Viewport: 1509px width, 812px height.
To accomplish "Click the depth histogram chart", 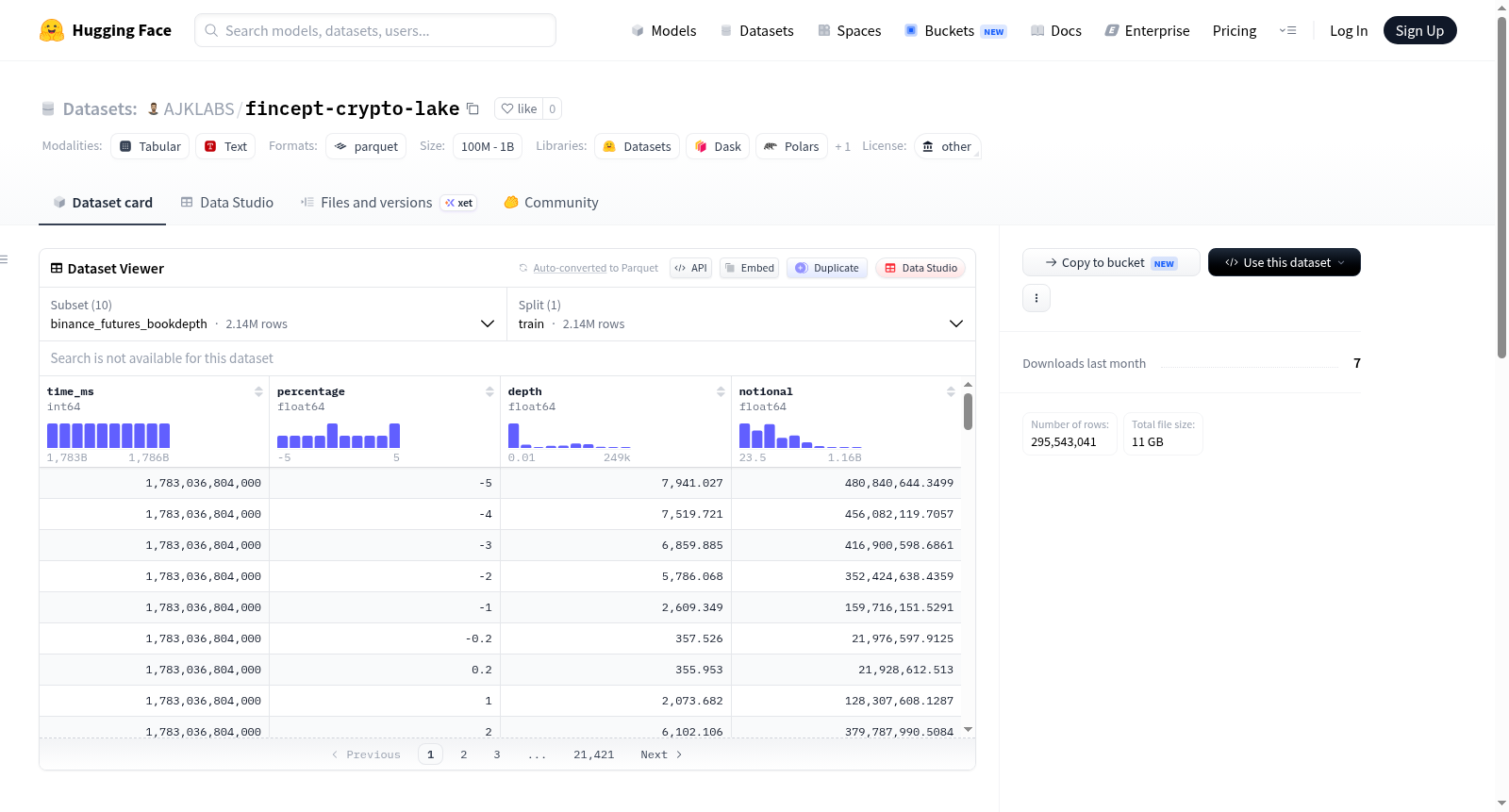I will point(570,436).
